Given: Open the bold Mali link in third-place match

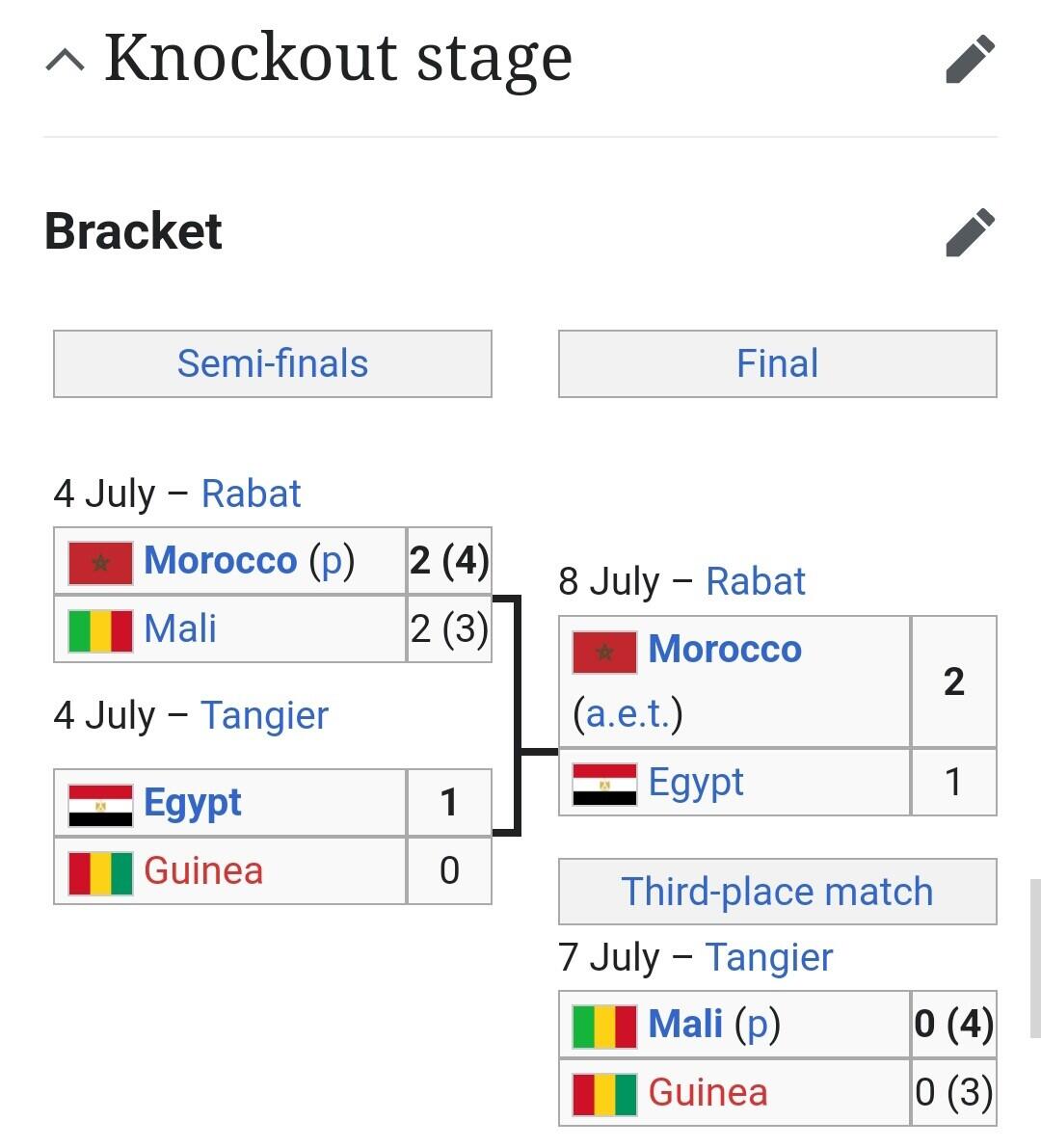Looking at the screenshot, I should coord(685,1024).
